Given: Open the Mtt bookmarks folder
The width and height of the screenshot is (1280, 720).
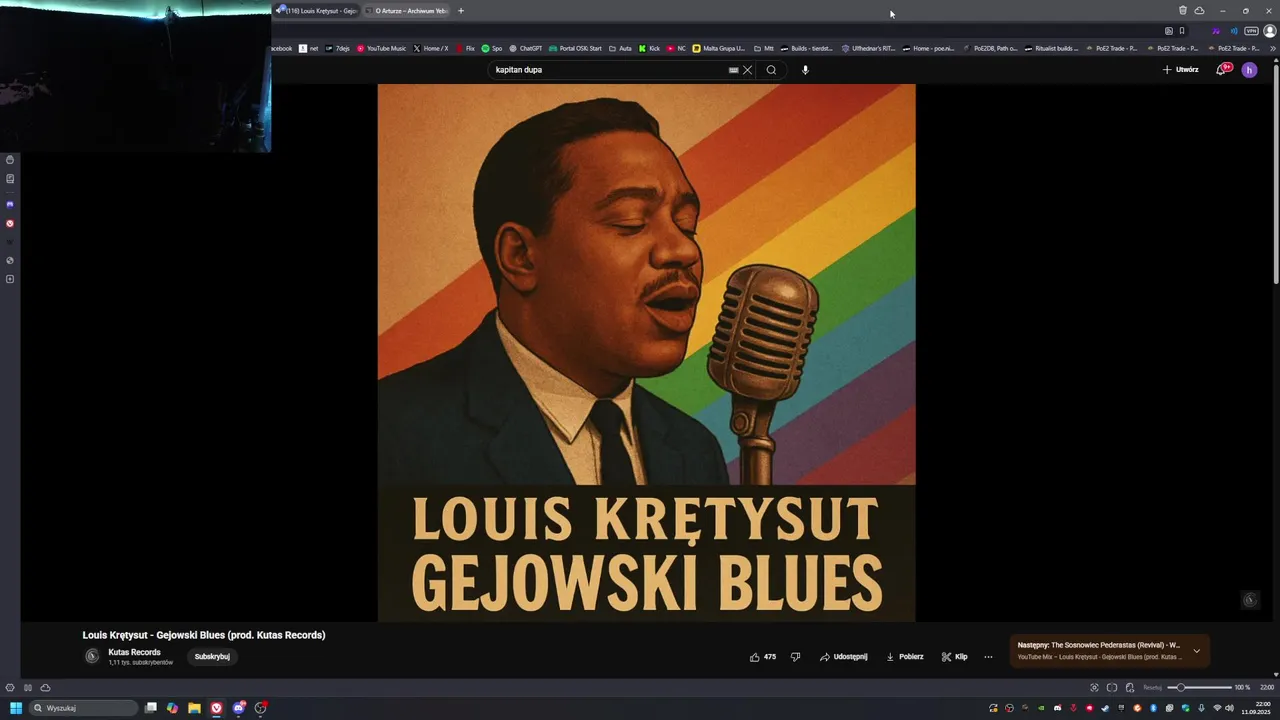Looking at the screenshot, I should 763,48.
